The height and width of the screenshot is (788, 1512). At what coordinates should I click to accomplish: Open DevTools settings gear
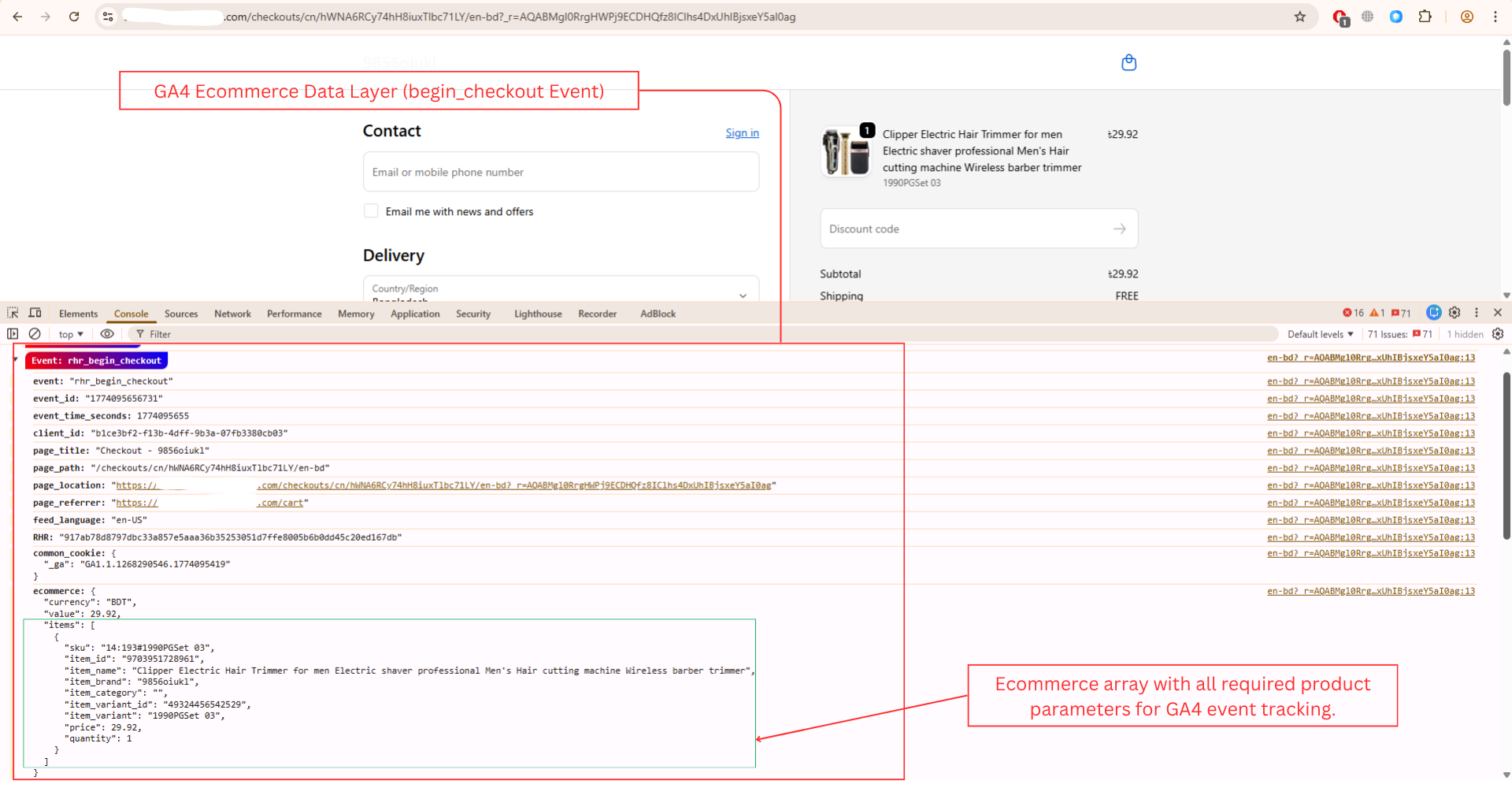point(1455,313)
